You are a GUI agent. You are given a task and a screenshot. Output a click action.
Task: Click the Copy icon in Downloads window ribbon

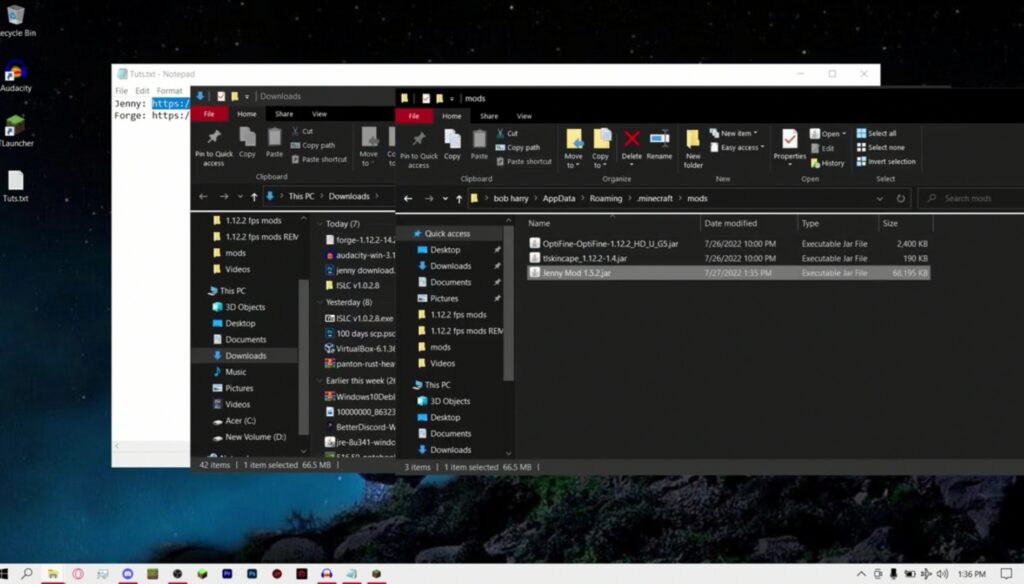[x=248, y=143]
